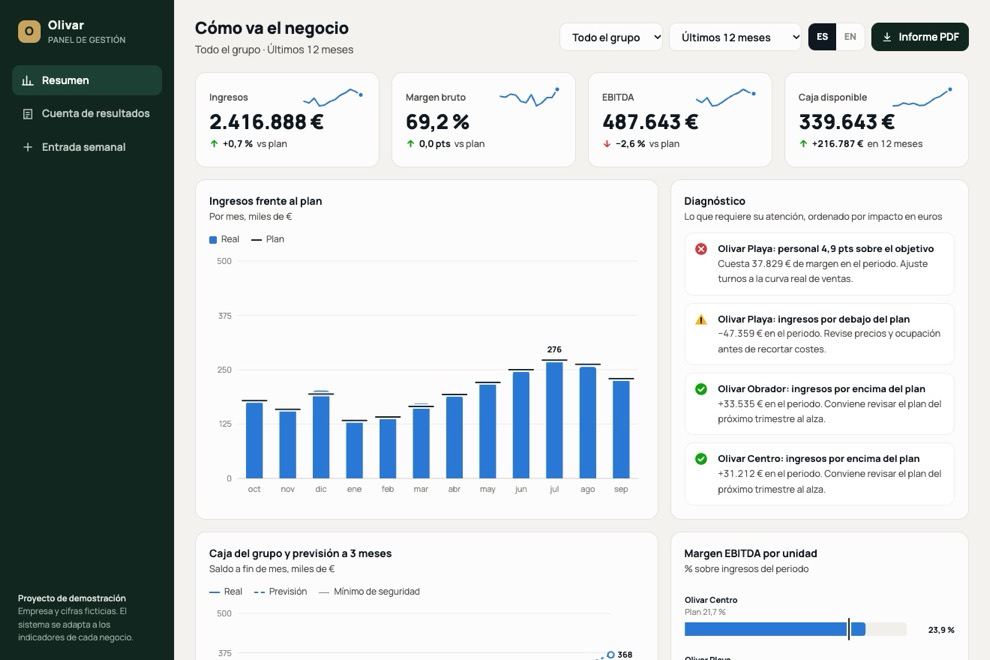The height and width of the screenshot is (660, 990).
Task: Open the Últimos 12 meses period dropdown
Action: tap(736, 37)
